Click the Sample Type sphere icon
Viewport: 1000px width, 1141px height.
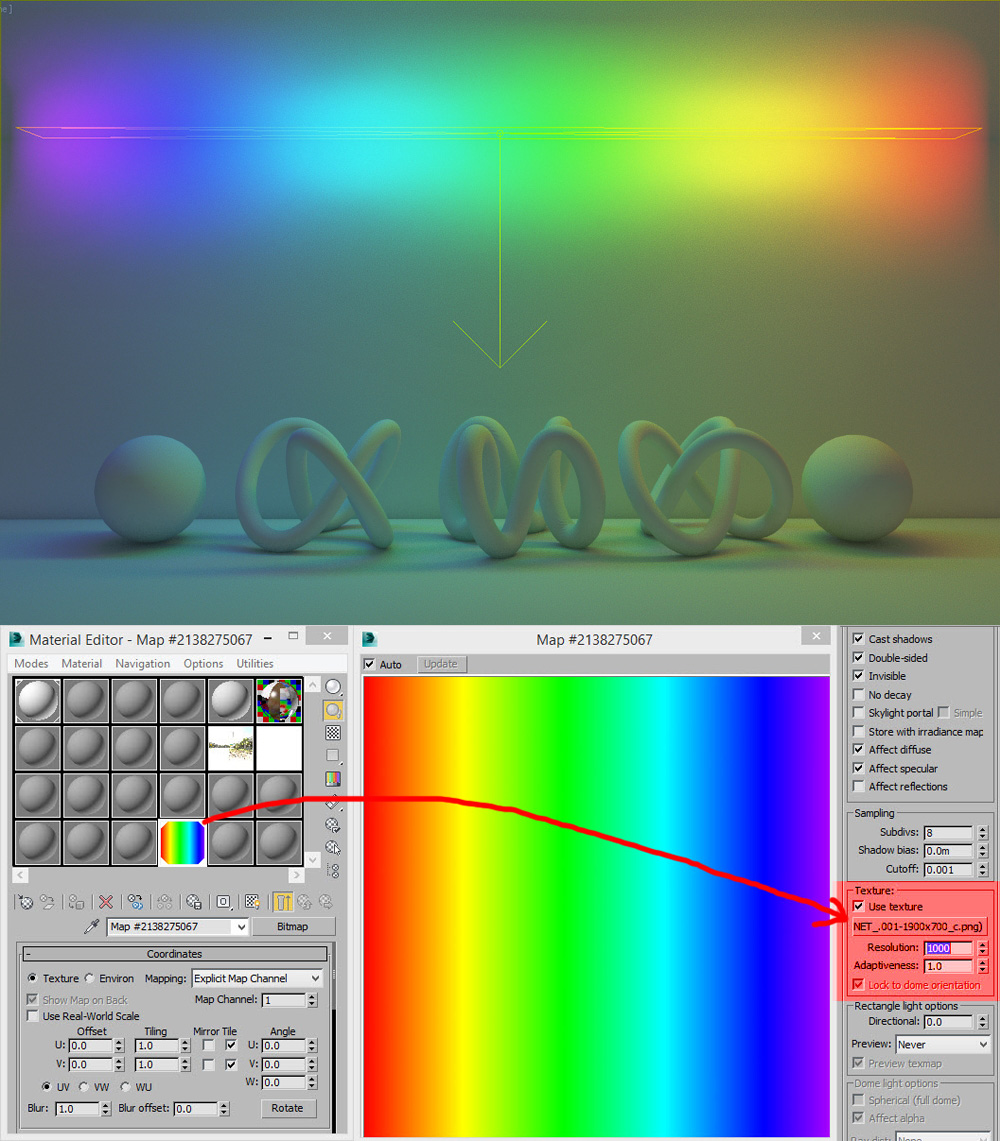coord(333,687)
